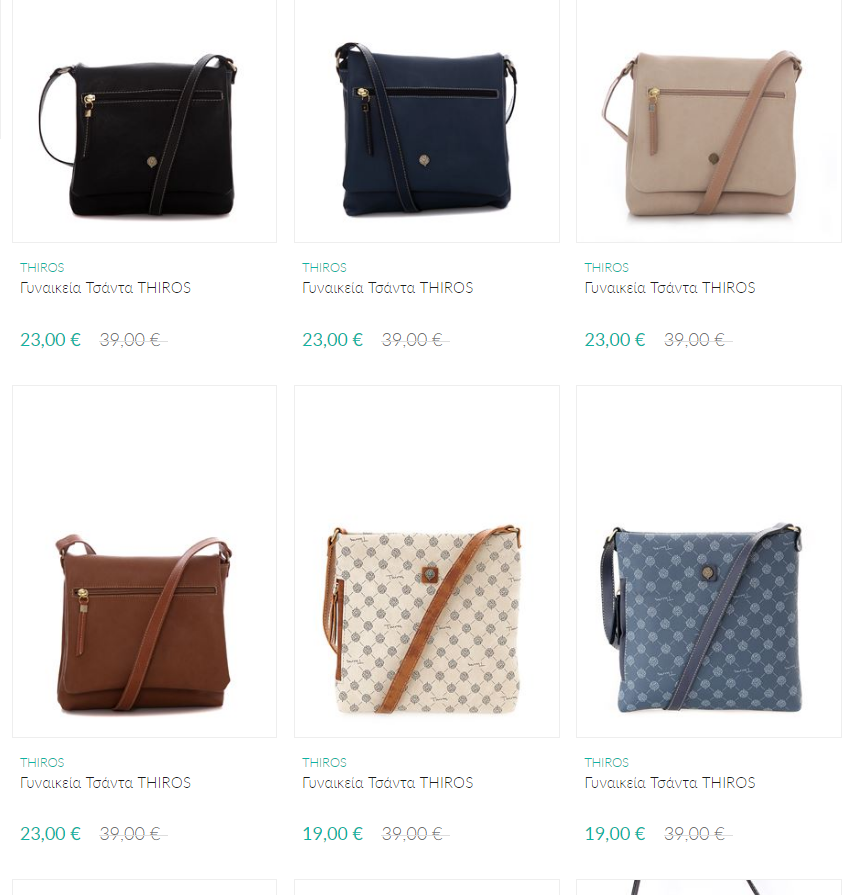Image resolution: width=859 pixels, height=895 pixels.
Task: Click THIROS brand link under blue patterned bag
Action: click(x=606, y=763)
